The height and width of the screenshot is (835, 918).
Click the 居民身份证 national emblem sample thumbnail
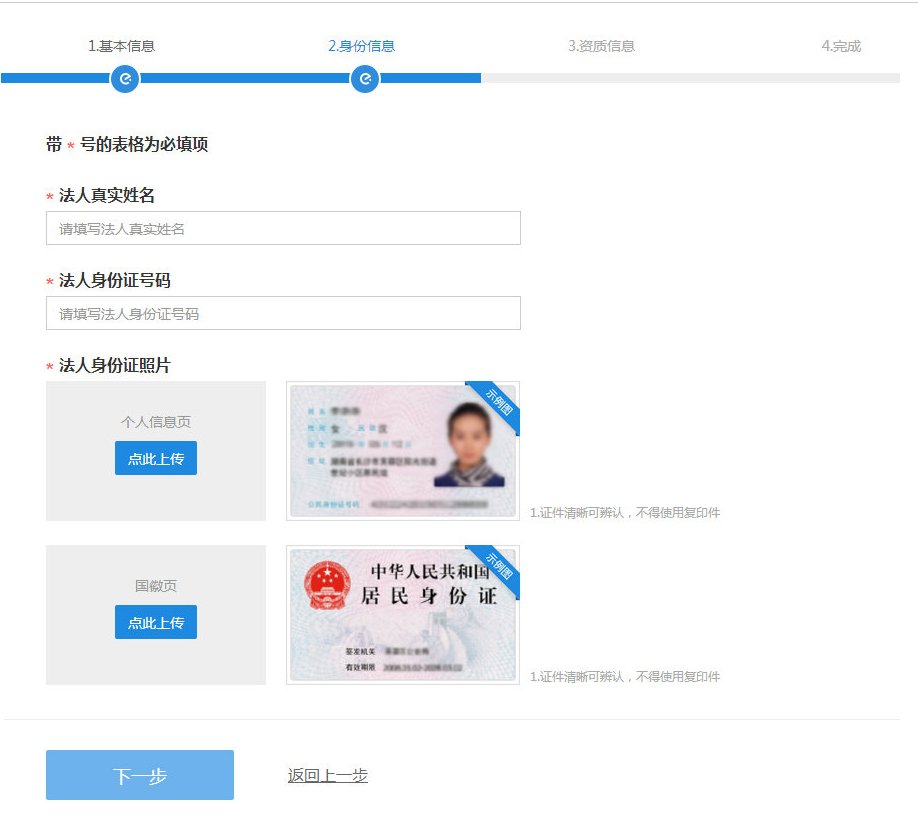400,615
